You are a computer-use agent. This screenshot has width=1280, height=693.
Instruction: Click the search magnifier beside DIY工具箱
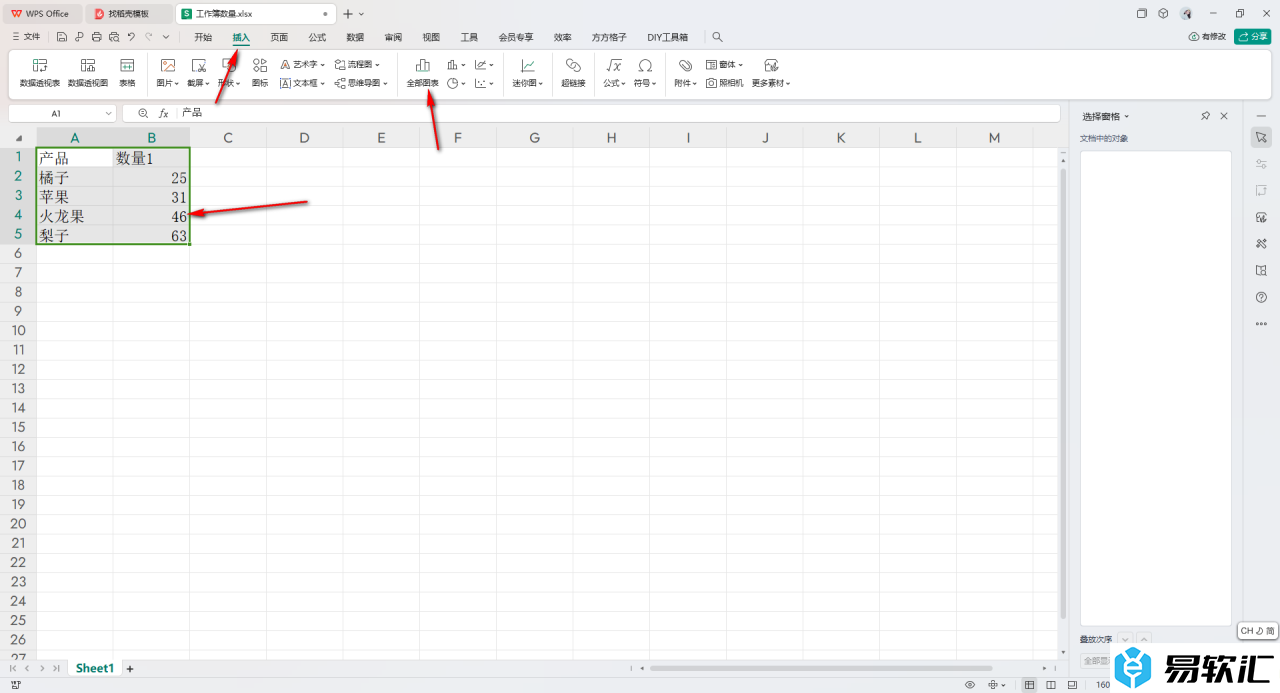pos(717,37)
